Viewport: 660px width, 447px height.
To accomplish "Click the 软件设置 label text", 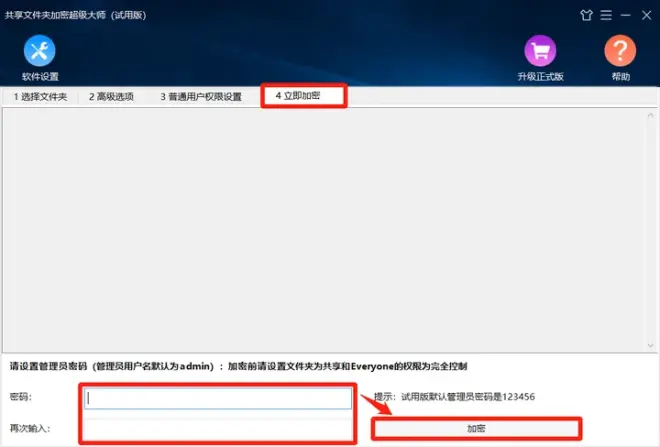I will click(x=40, y=77).
